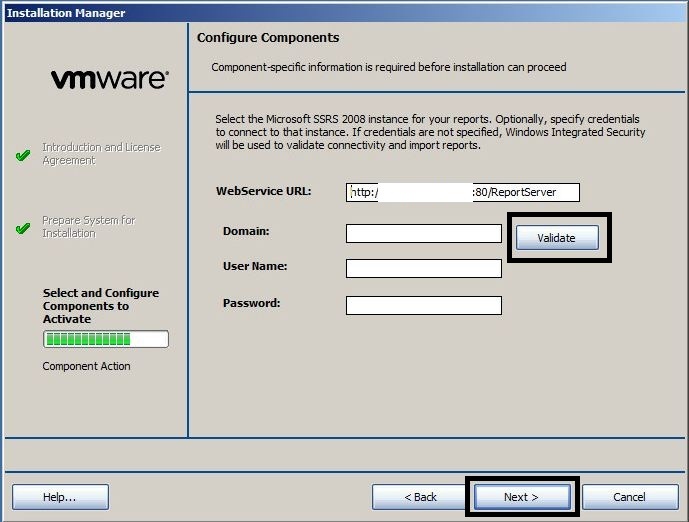The width and height of the screenshot is (689, 522).
Task: Go back with the < Back button
Action: coord(420,497)
